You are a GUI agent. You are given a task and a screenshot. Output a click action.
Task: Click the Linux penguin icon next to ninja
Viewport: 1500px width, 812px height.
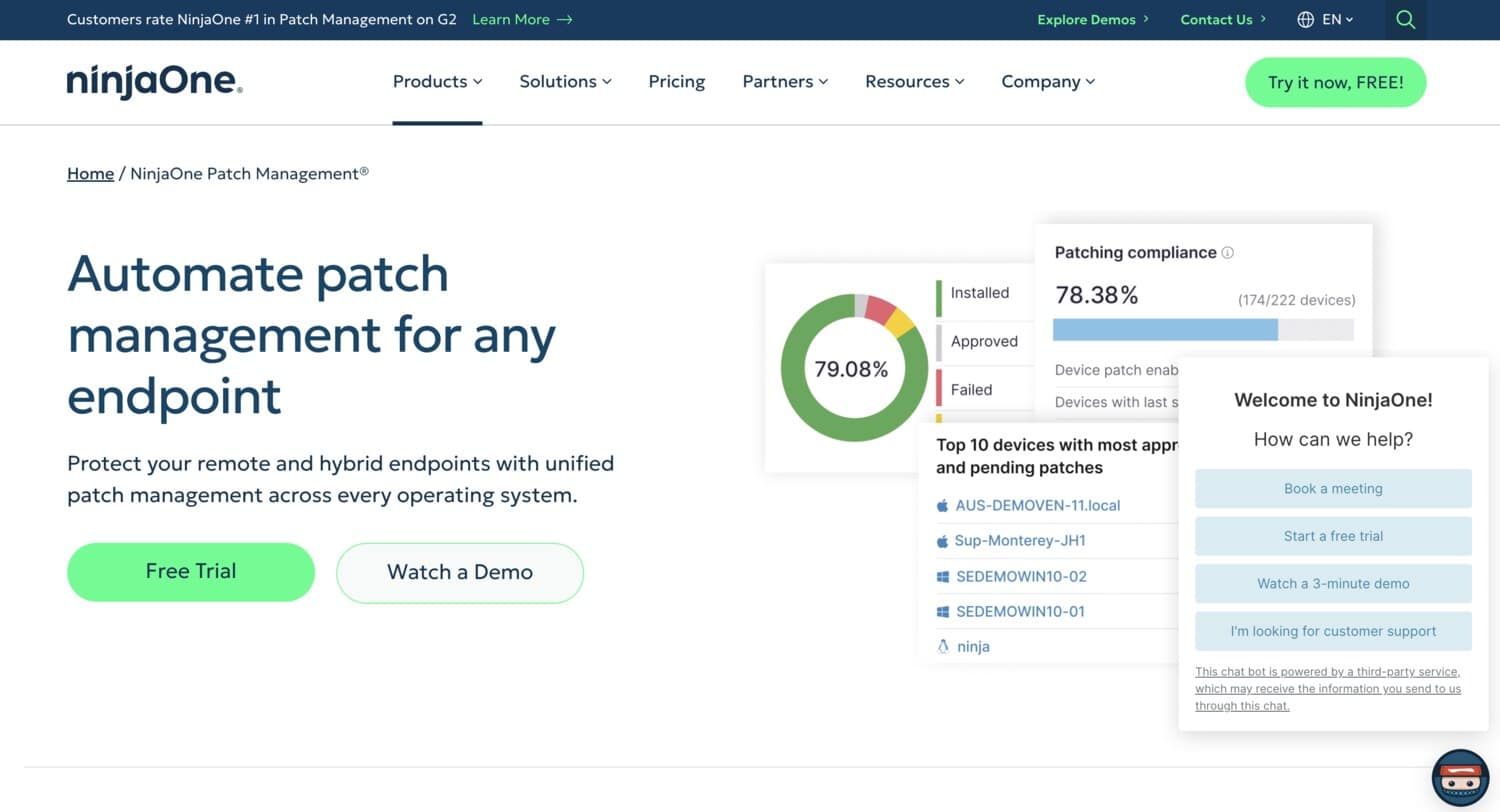tap(942, 646)
